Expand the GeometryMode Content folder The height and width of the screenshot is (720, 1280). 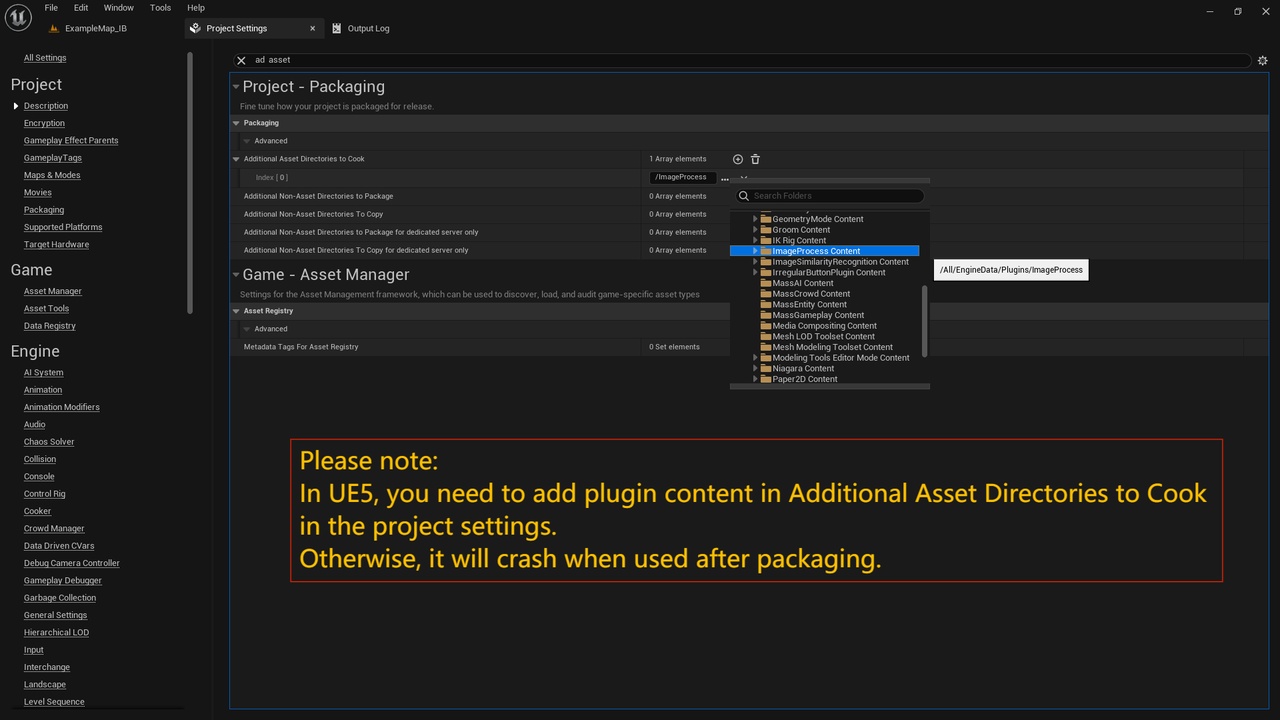756,219
